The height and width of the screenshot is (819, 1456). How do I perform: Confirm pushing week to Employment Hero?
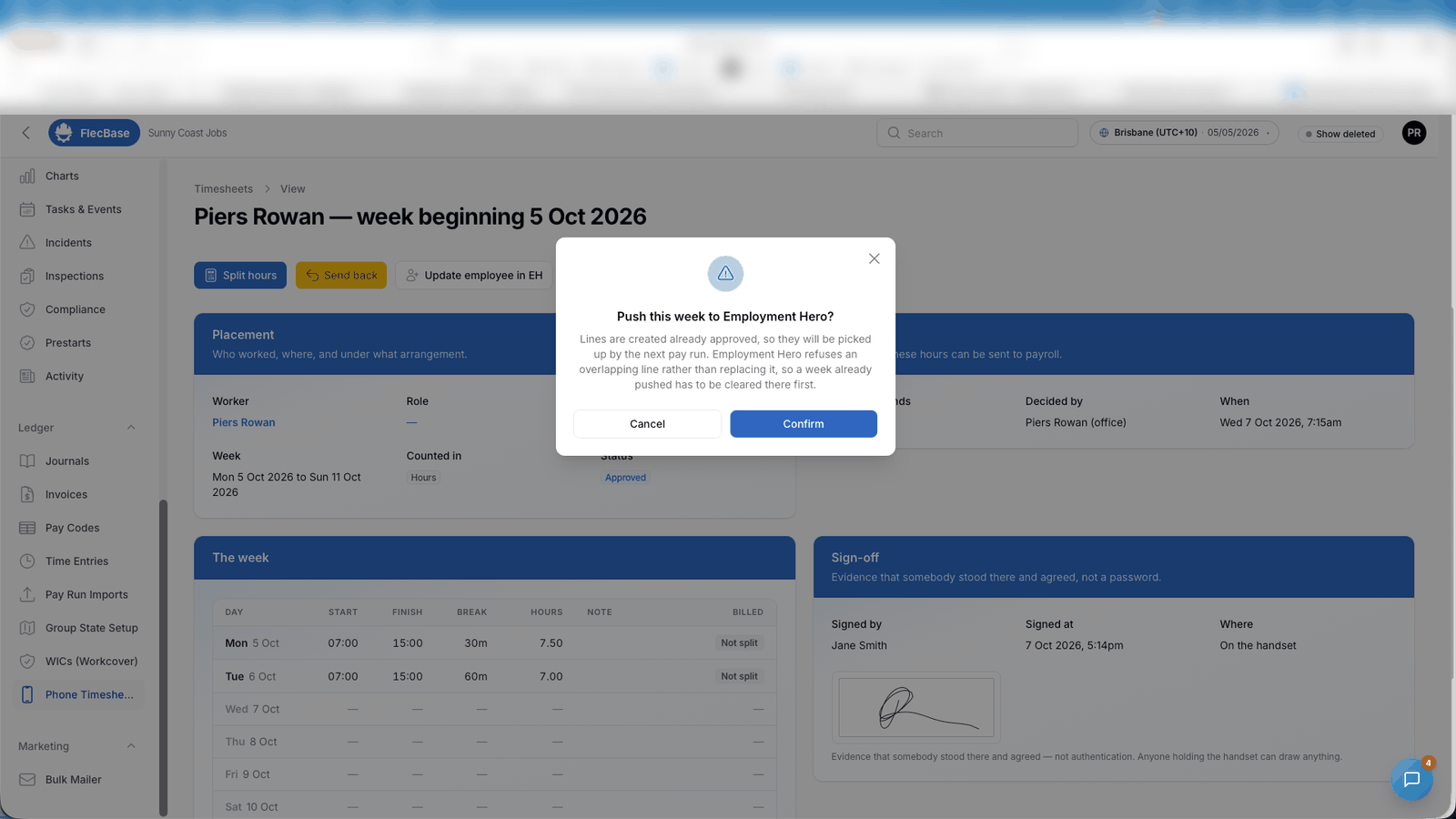click(x=804, y=424)
